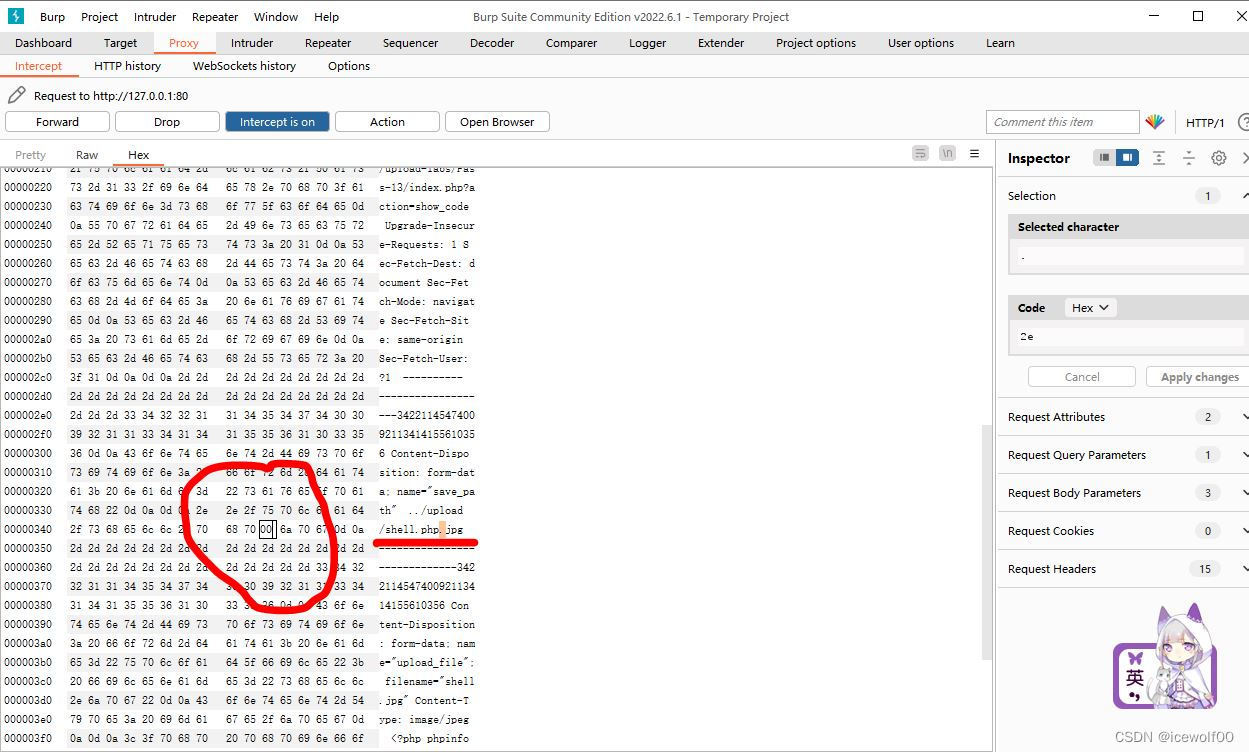
Task: Click the Burp Suite logo icon
Action: (x=16, y=16)
